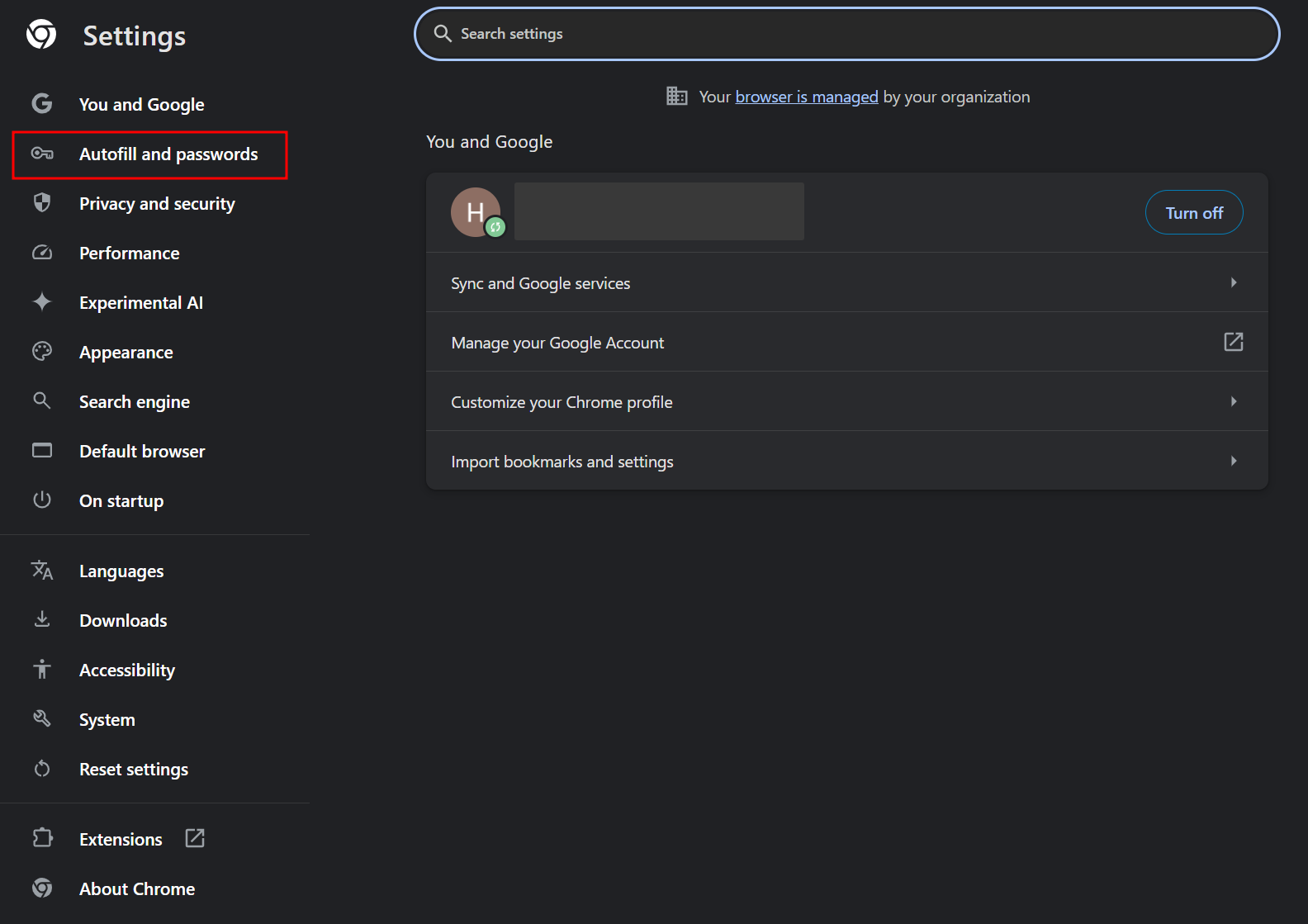The height and width of the screenshot is (924, 1308).
Task: Click the translate icon for Languages
Action: click(42, 571)
